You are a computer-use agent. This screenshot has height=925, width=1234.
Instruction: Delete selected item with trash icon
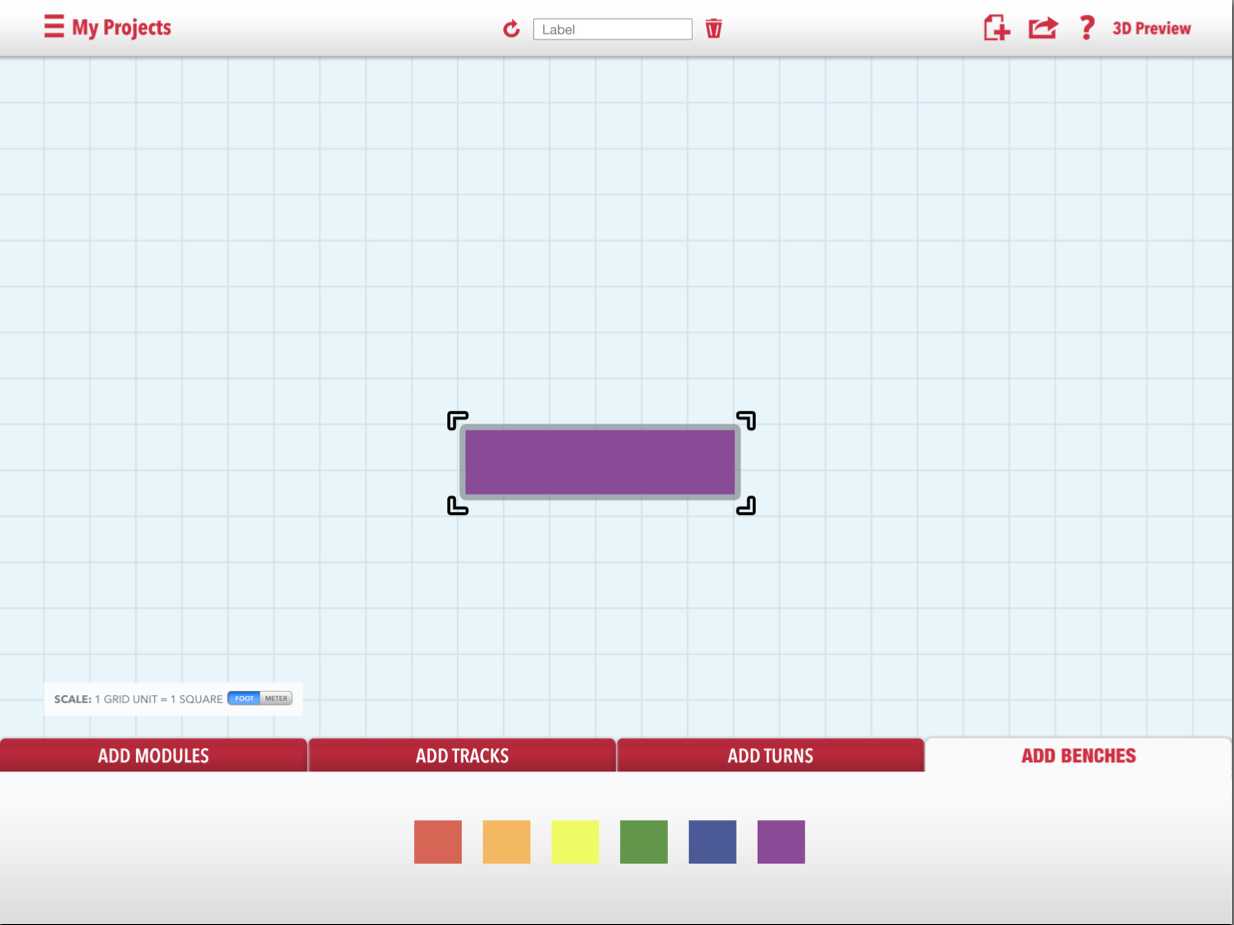(713, 28)
